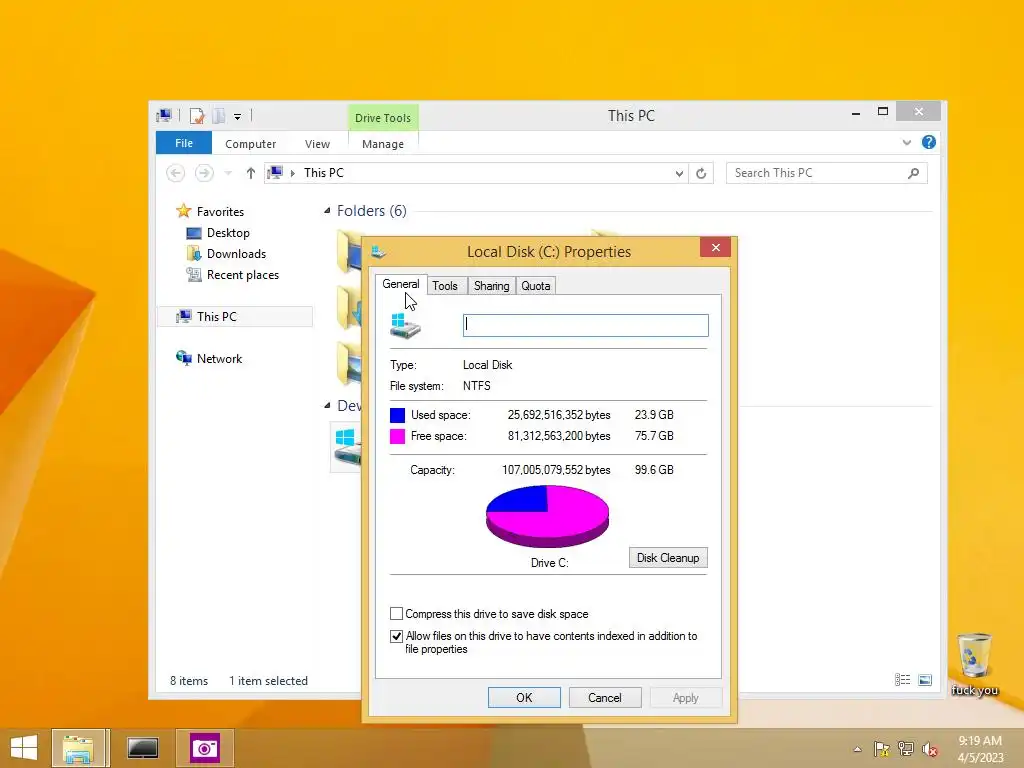The height and width of the screenshot is (768, 1024).
Task: Click the drive label text field
Action: click(x=585, y=325)
